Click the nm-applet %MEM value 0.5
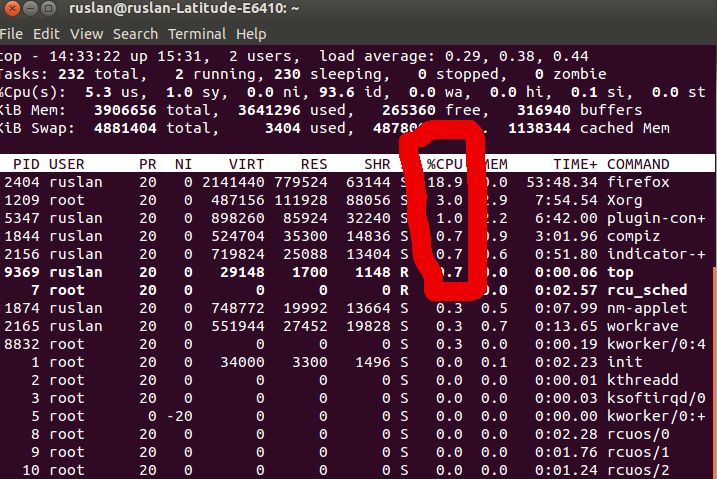This screenshot has height=479, width=717. [494, 308]
